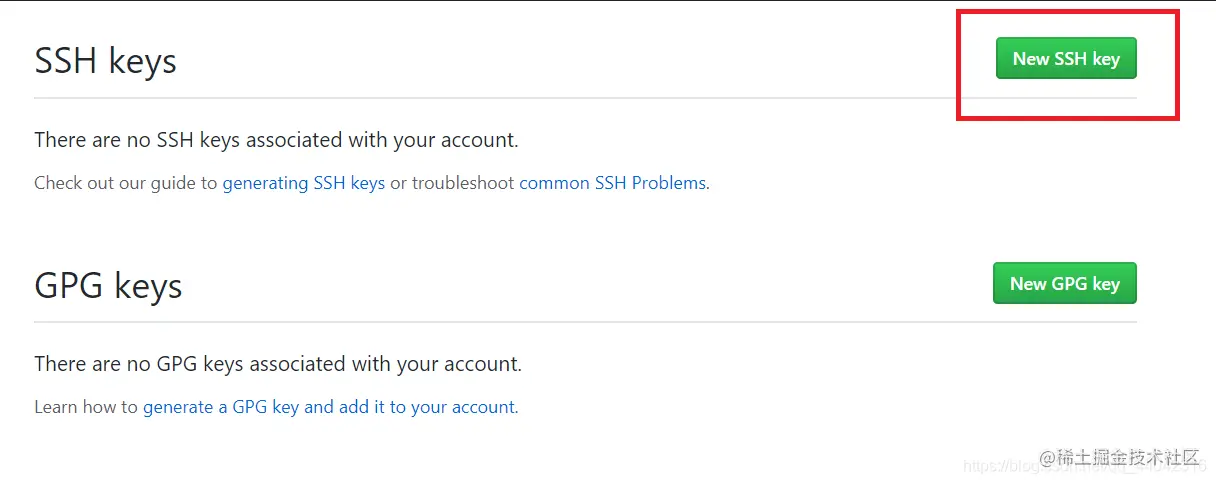Select the no SSH keys associated message

pos(276,140)
